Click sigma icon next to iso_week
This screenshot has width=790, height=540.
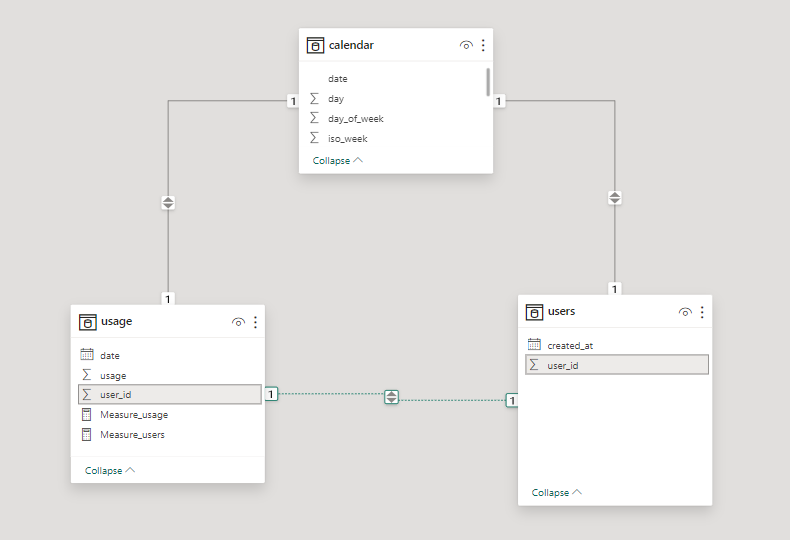click(314, 138)
